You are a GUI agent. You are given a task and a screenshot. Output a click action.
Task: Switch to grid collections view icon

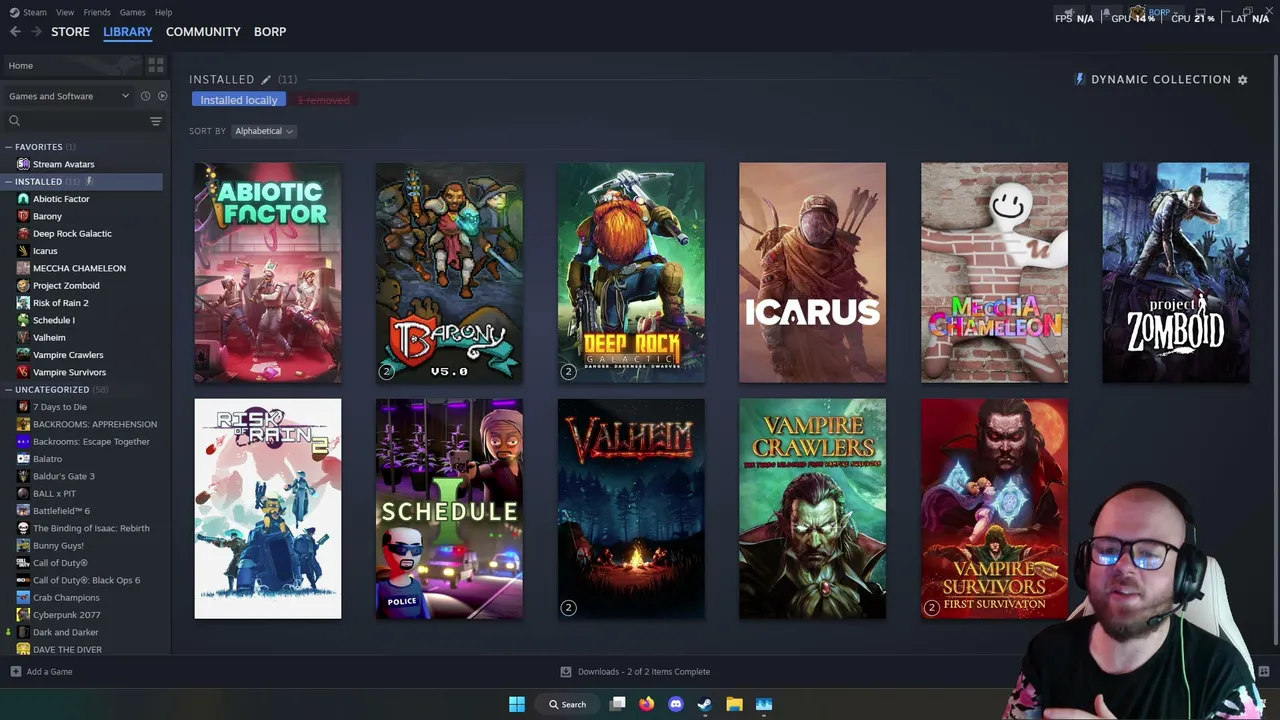pyautogui.click(x=156, y=65)
